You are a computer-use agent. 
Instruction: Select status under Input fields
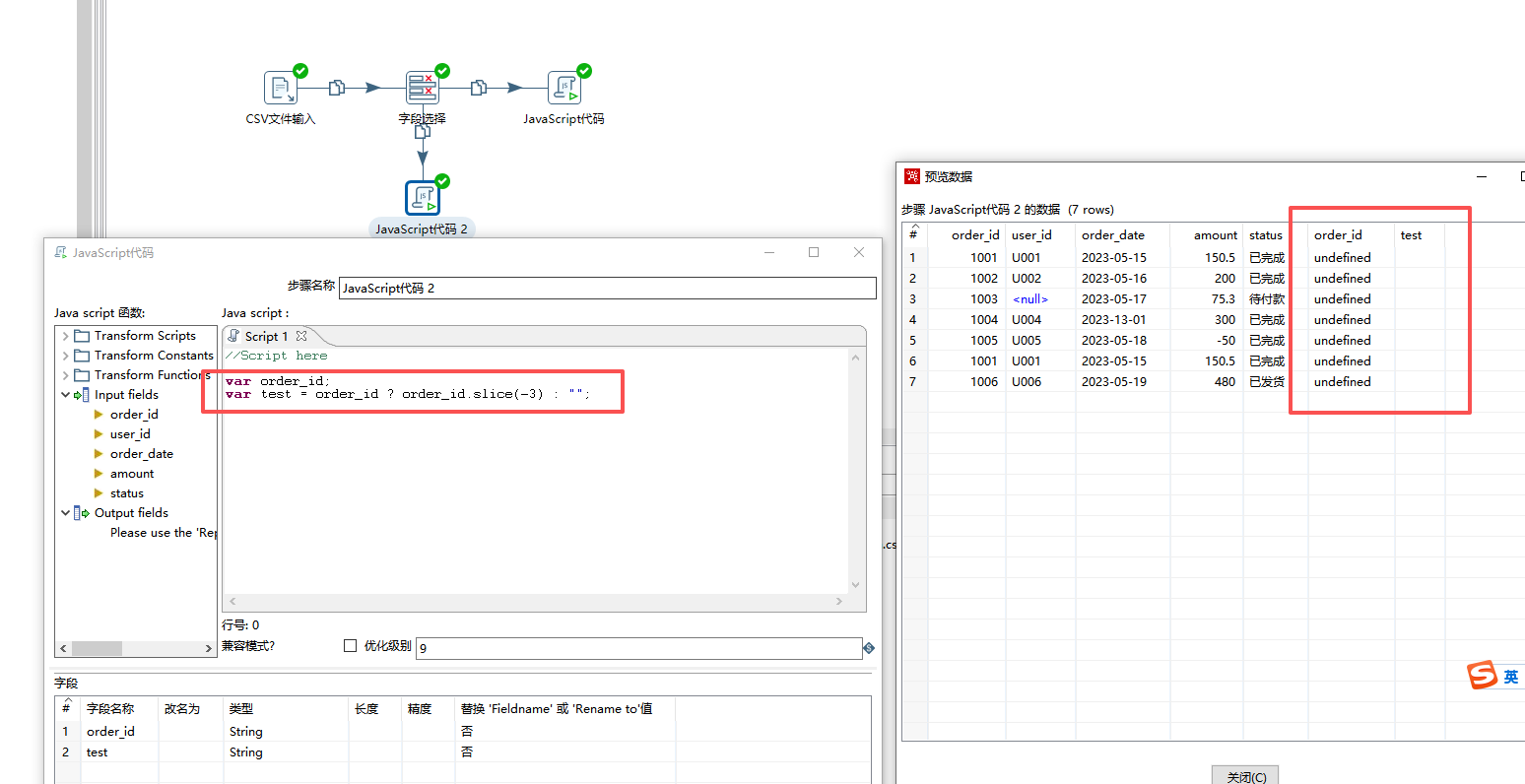pos(127,493)
